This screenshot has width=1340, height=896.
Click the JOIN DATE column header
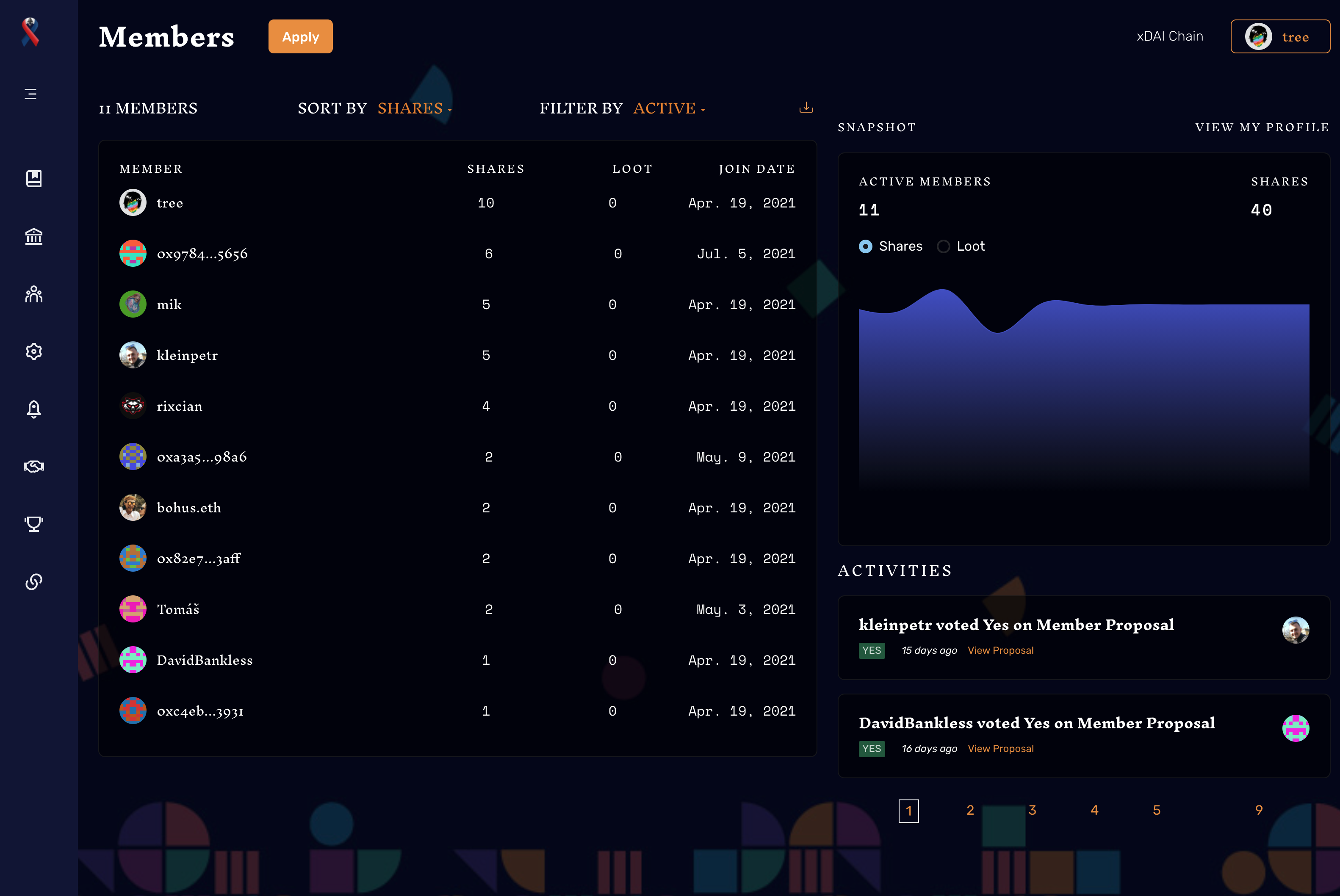756,169
